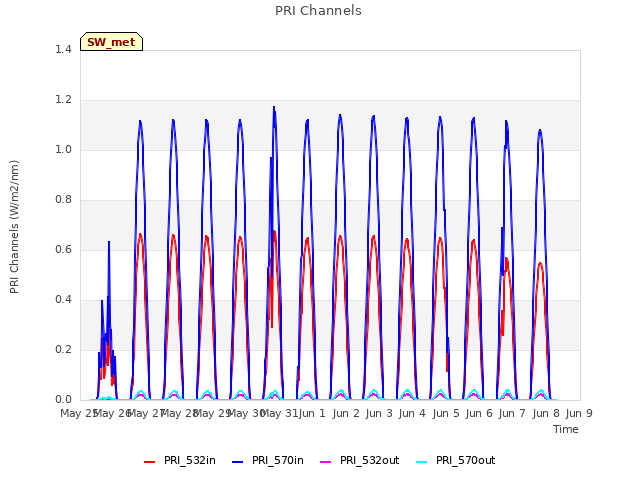Click the red PRI_532in legend swatch

[150, 462]
